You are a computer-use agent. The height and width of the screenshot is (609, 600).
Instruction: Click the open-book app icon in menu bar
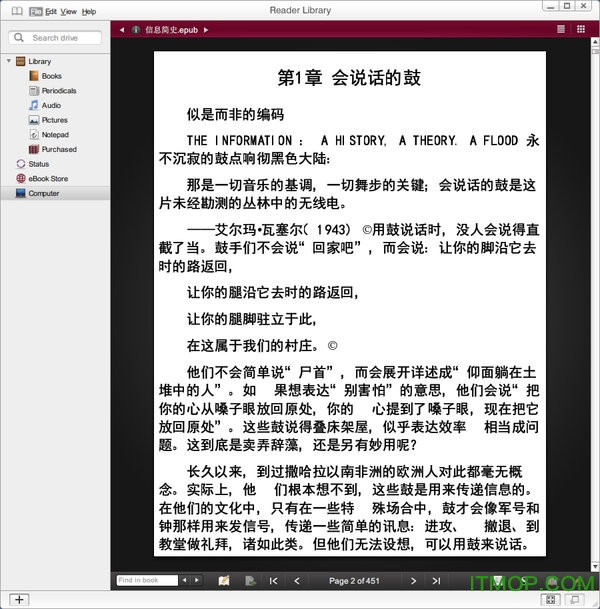[x=17, y=11]
